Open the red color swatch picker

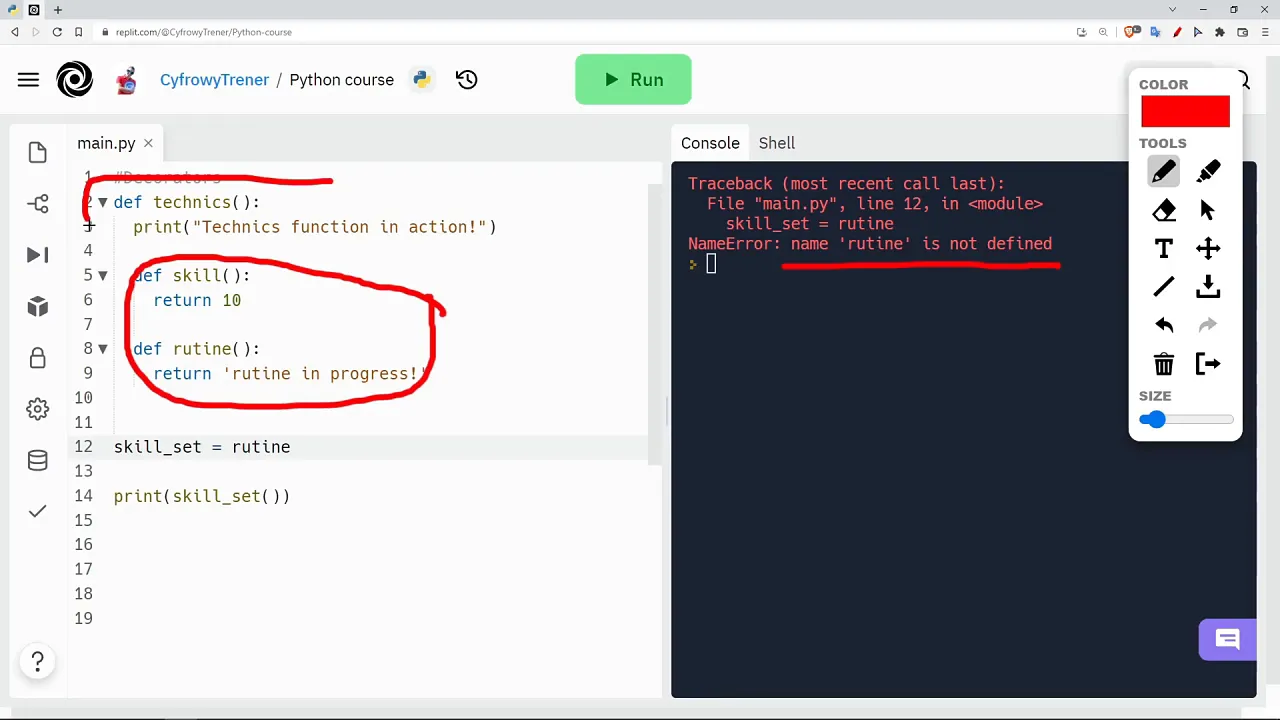pyautogui.click(x=1185, y=112)
